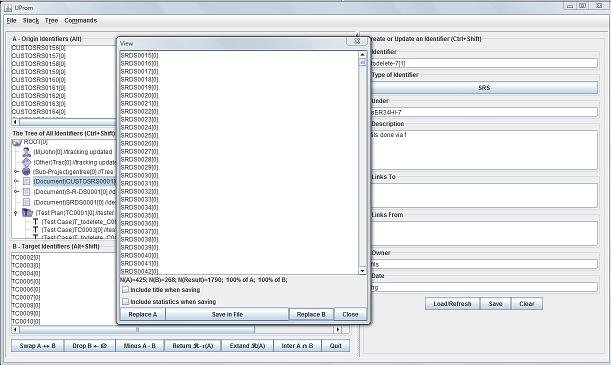This screenshot has width=611, height=365.
Task: Select CUSTOSRS0160[0] in Origin Identifiers
Action: 39,79
